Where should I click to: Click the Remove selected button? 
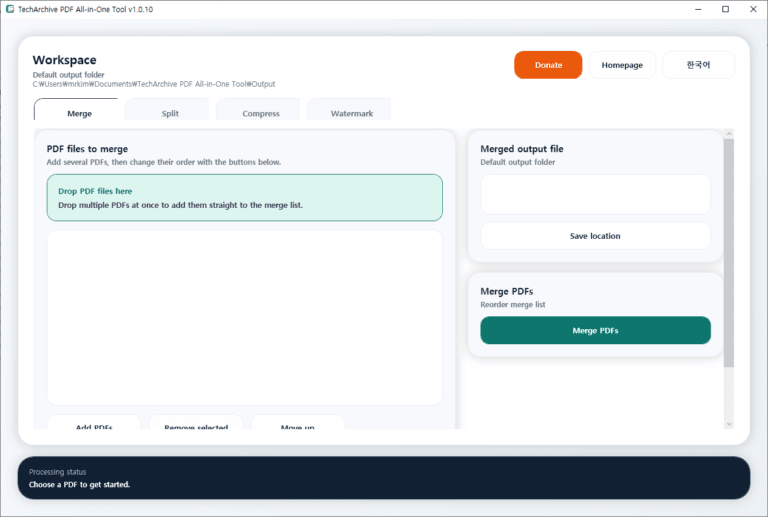pyautogui.click(x=196, y=423)
